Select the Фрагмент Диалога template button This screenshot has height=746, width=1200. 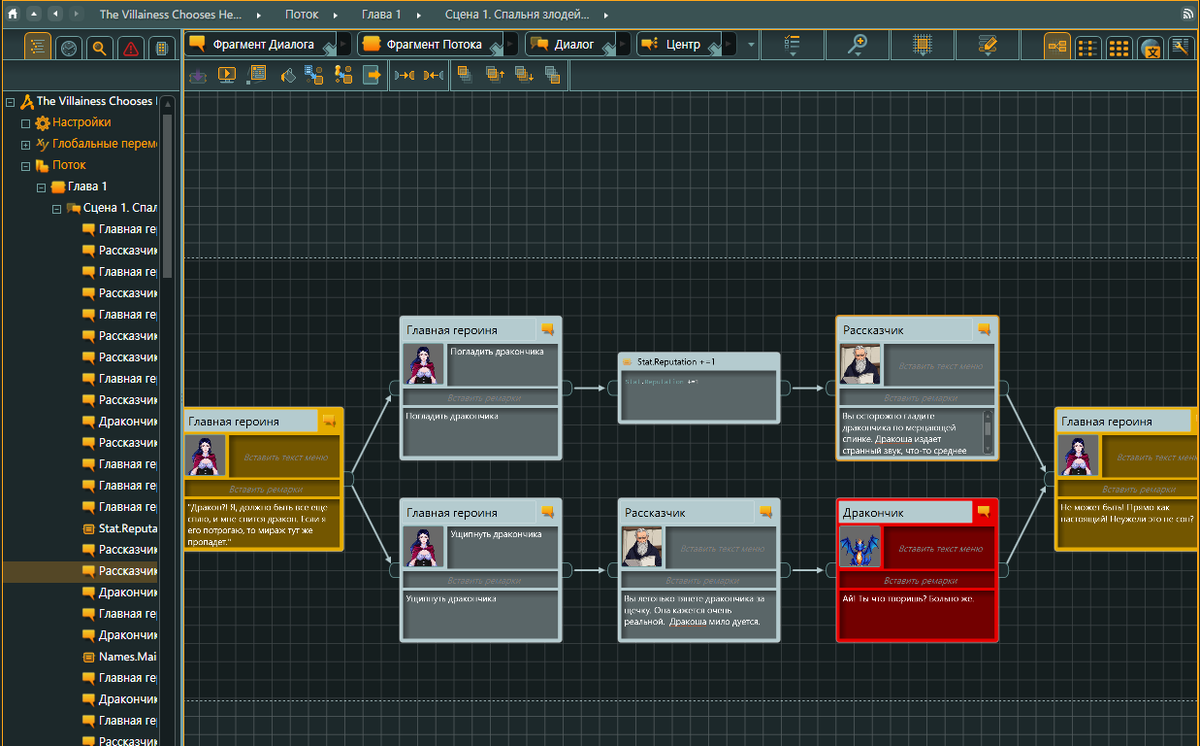pyautogui.click(x=260, y=44)
